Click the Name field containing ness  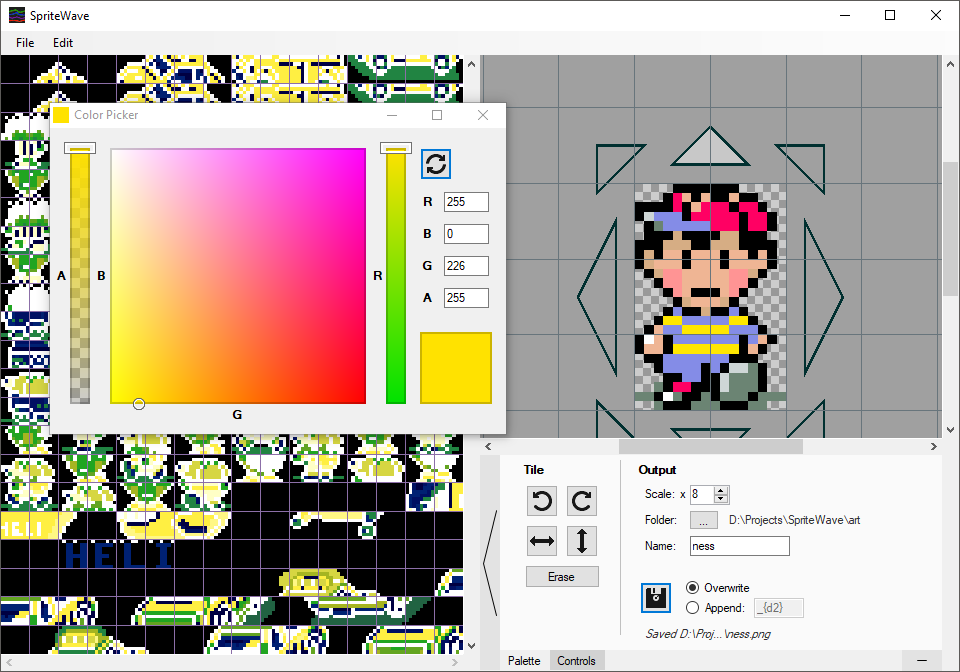[740, 546]
